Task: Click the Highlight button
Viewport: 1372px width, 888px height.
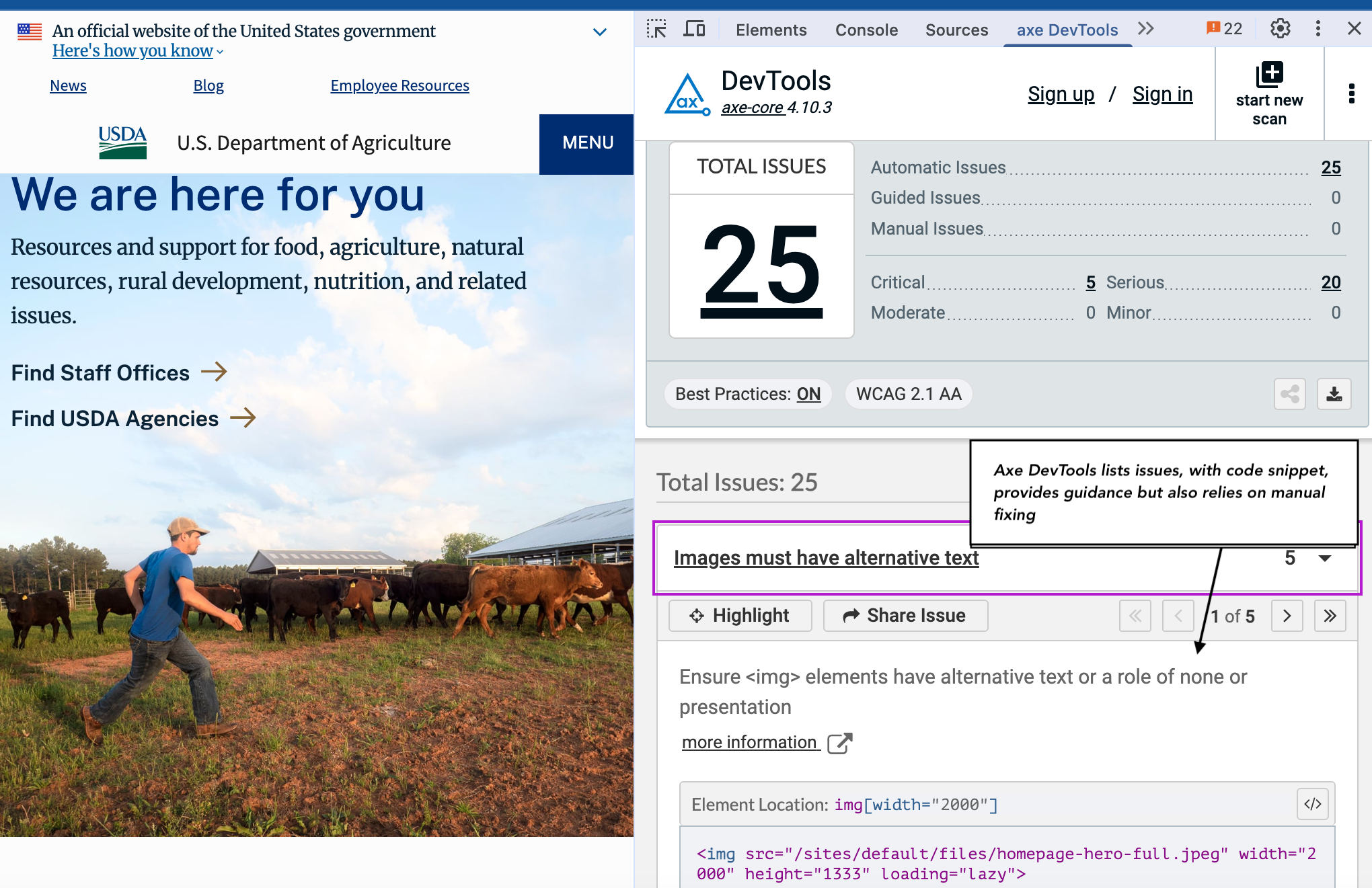Action: (x=740, y=616)
